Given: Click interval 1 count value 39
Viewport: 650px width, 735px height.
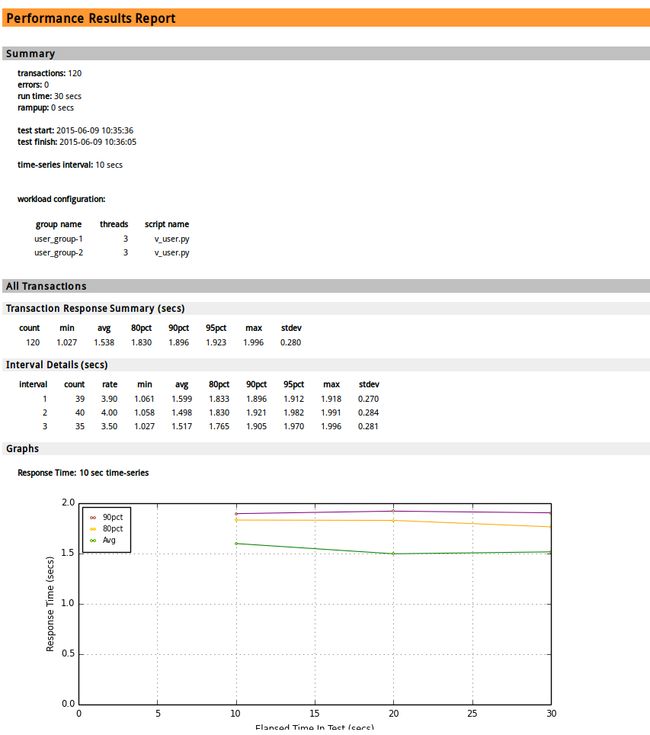Looking at the screenshot, I should [x=80, y=399].
